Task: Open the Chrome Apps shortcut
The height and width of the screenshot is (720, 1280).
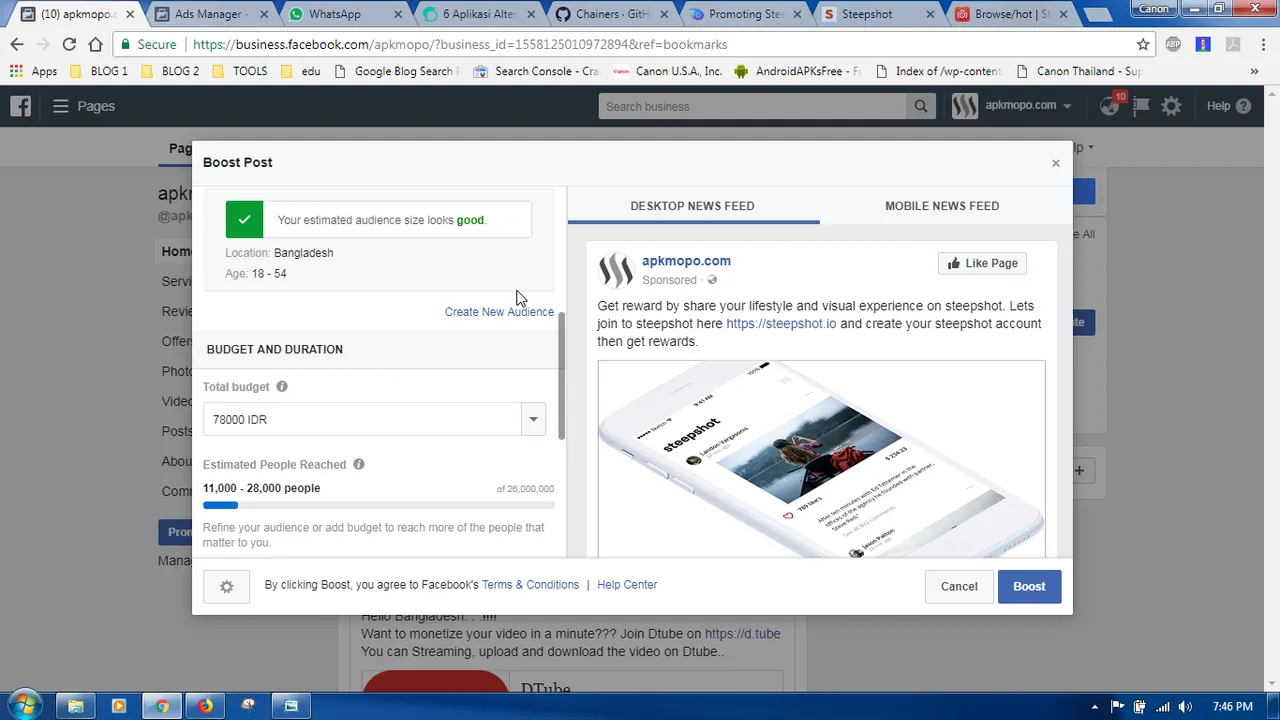Action: [33, 71]
